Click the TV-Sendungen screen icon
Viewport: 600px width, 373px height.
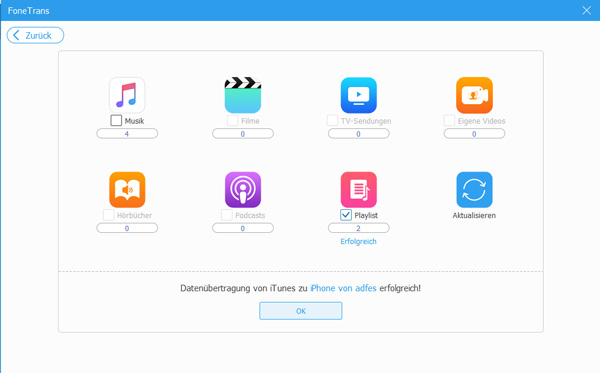click(x=359, y=95)
